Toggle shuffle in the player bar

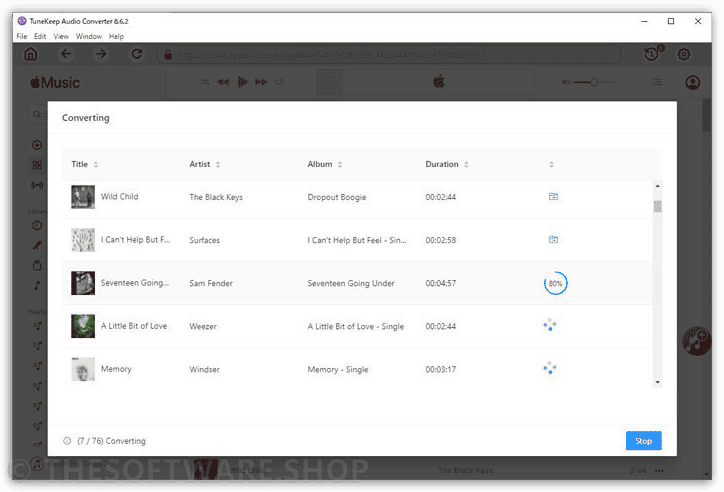coord(205,82)
